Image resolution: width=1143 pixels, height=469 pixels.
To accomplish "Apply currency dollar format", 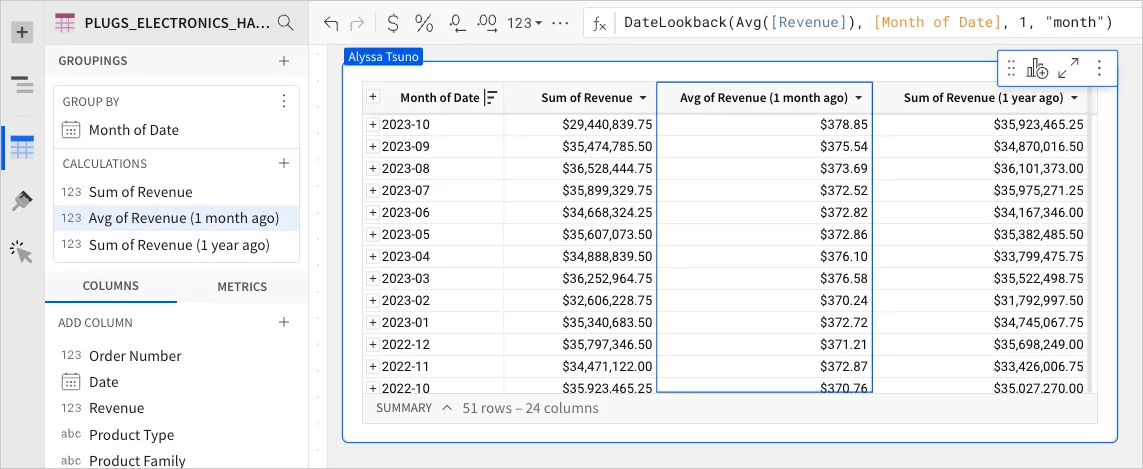I will coord(393,23).
